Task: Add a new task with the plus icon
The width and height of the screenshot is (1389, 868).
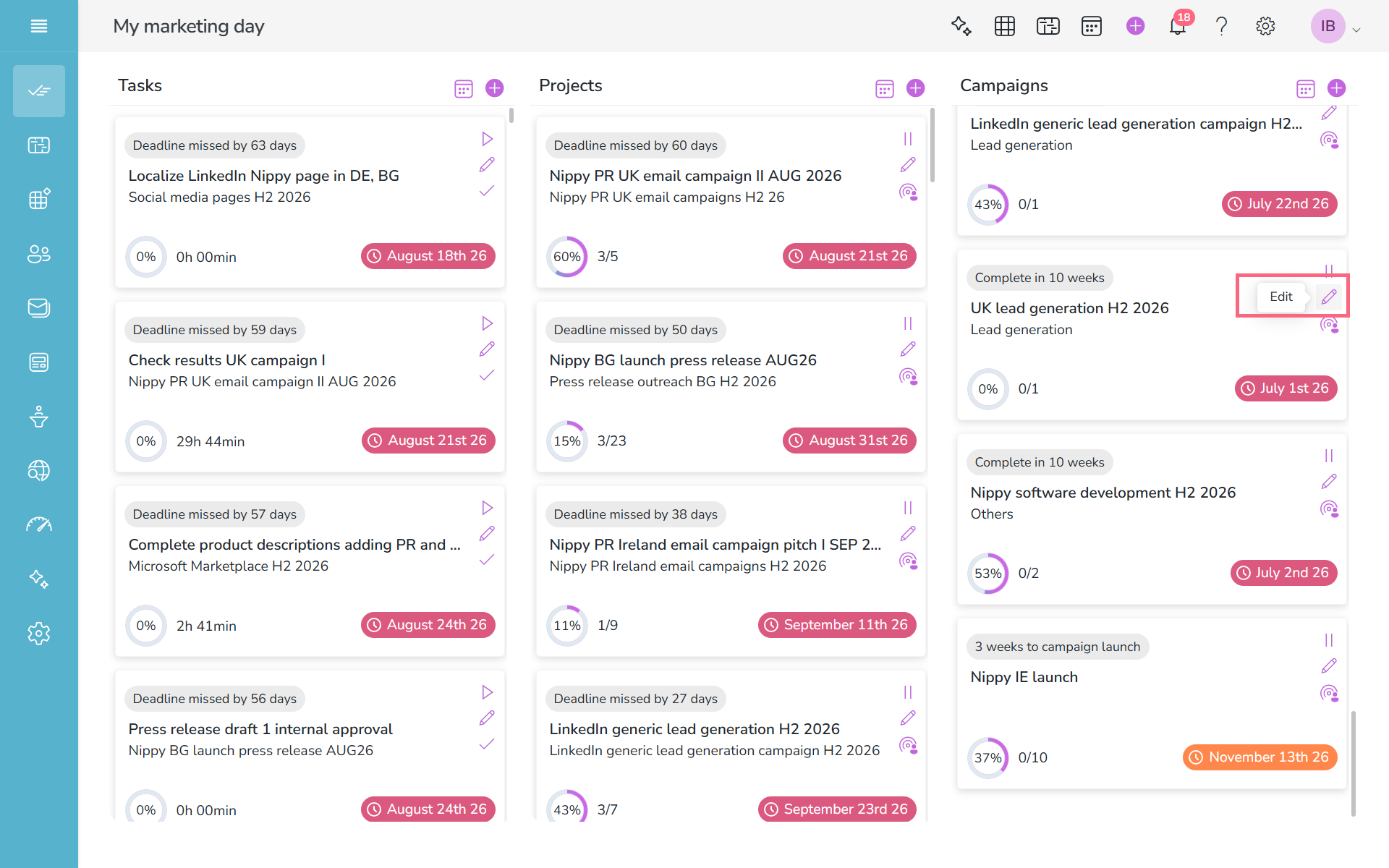Action: 495,88
